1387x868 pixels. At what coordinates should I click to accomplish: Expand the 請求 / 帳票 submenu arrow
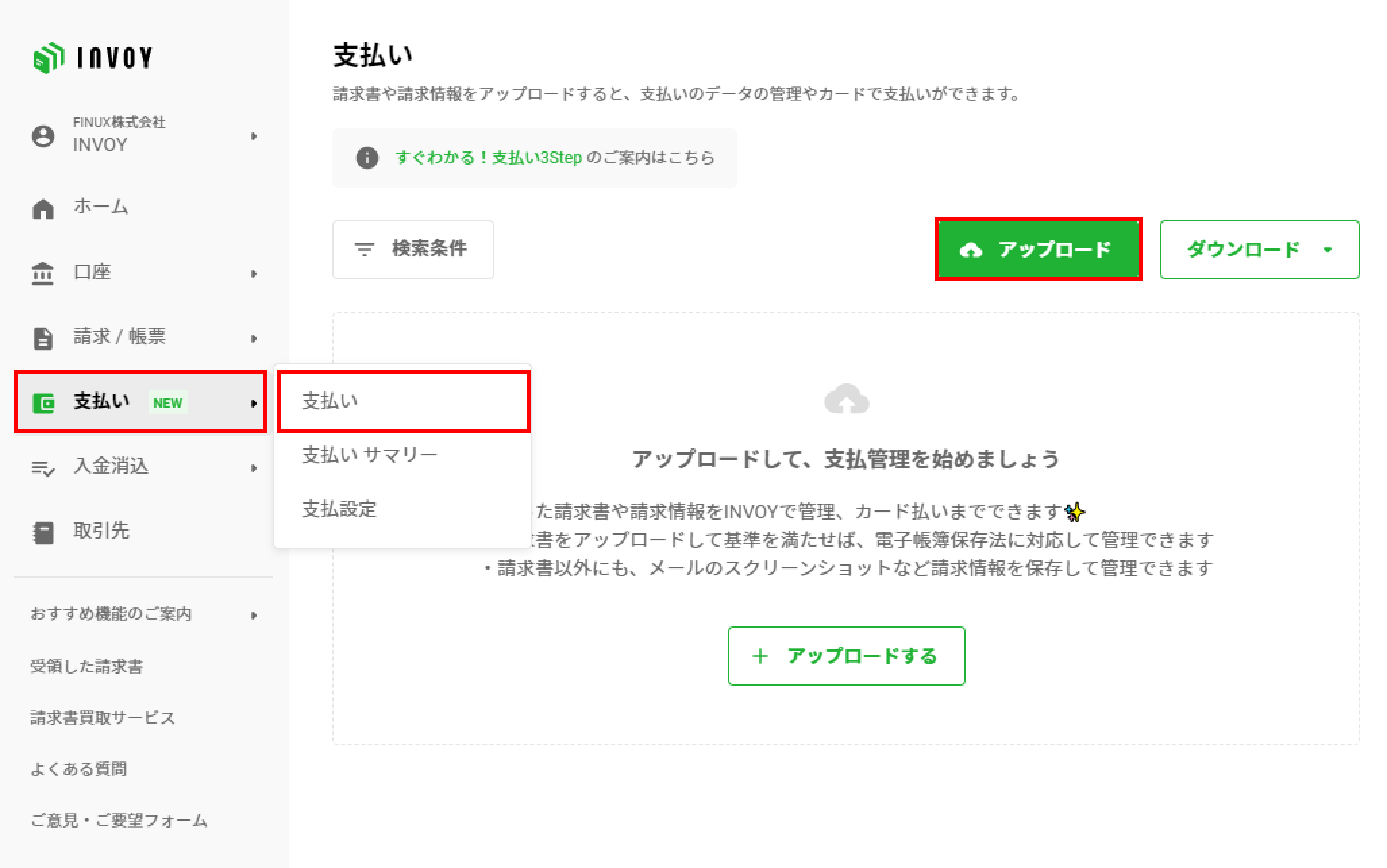click(x=254, y=338)
